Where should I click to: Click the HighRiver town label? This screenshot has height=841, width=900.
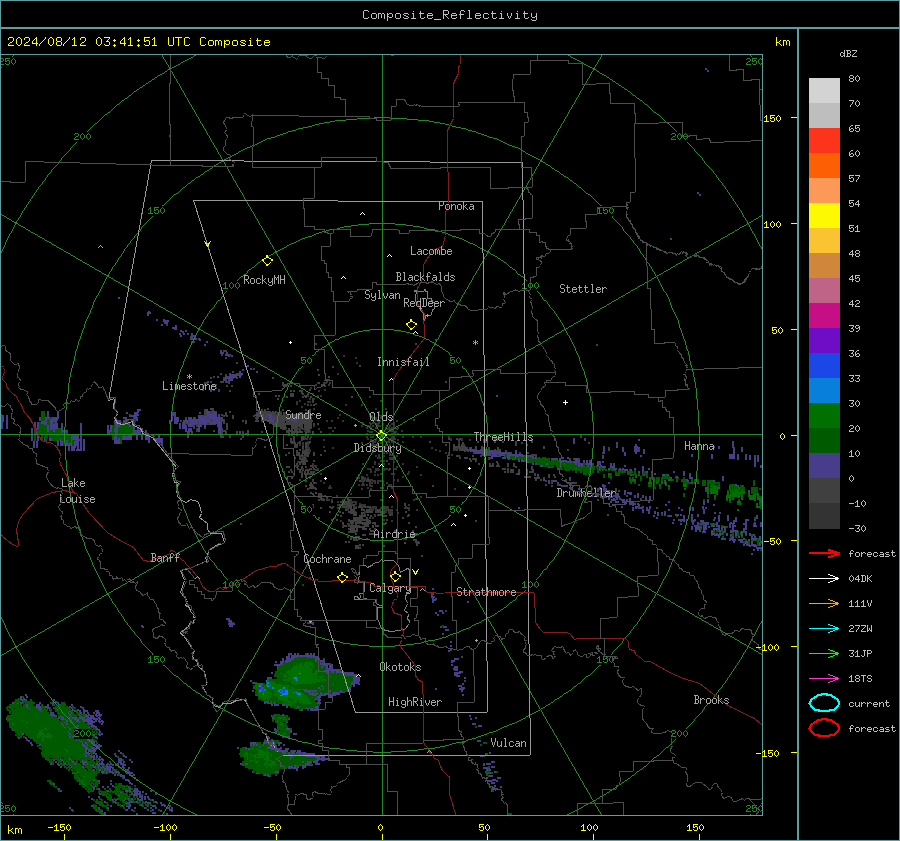[x=414, y=702]
